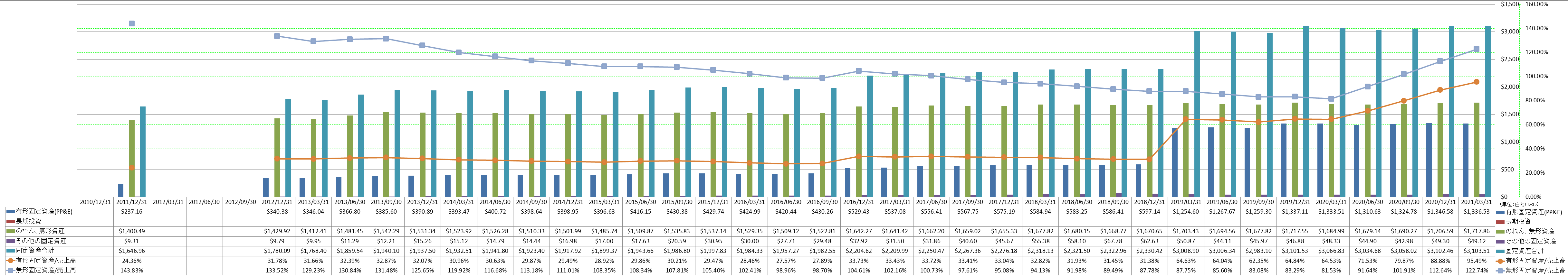Select the $3,101.53 cell under 2019/12/31
The image size is (1568, 276).
click(x=1295, y=251)
